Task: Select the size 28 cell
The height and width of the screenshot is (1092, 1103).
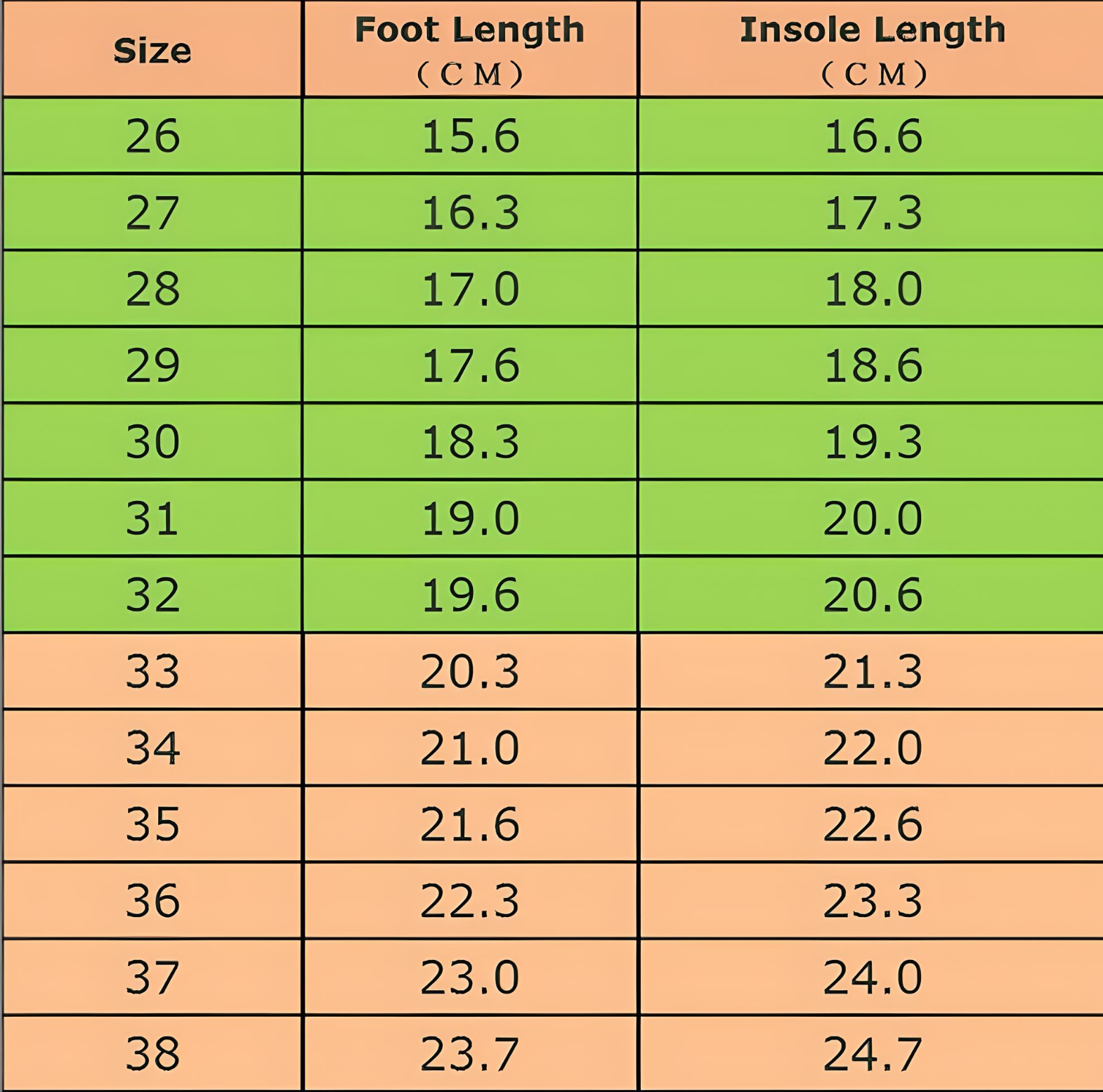Action: pos(152,289)
